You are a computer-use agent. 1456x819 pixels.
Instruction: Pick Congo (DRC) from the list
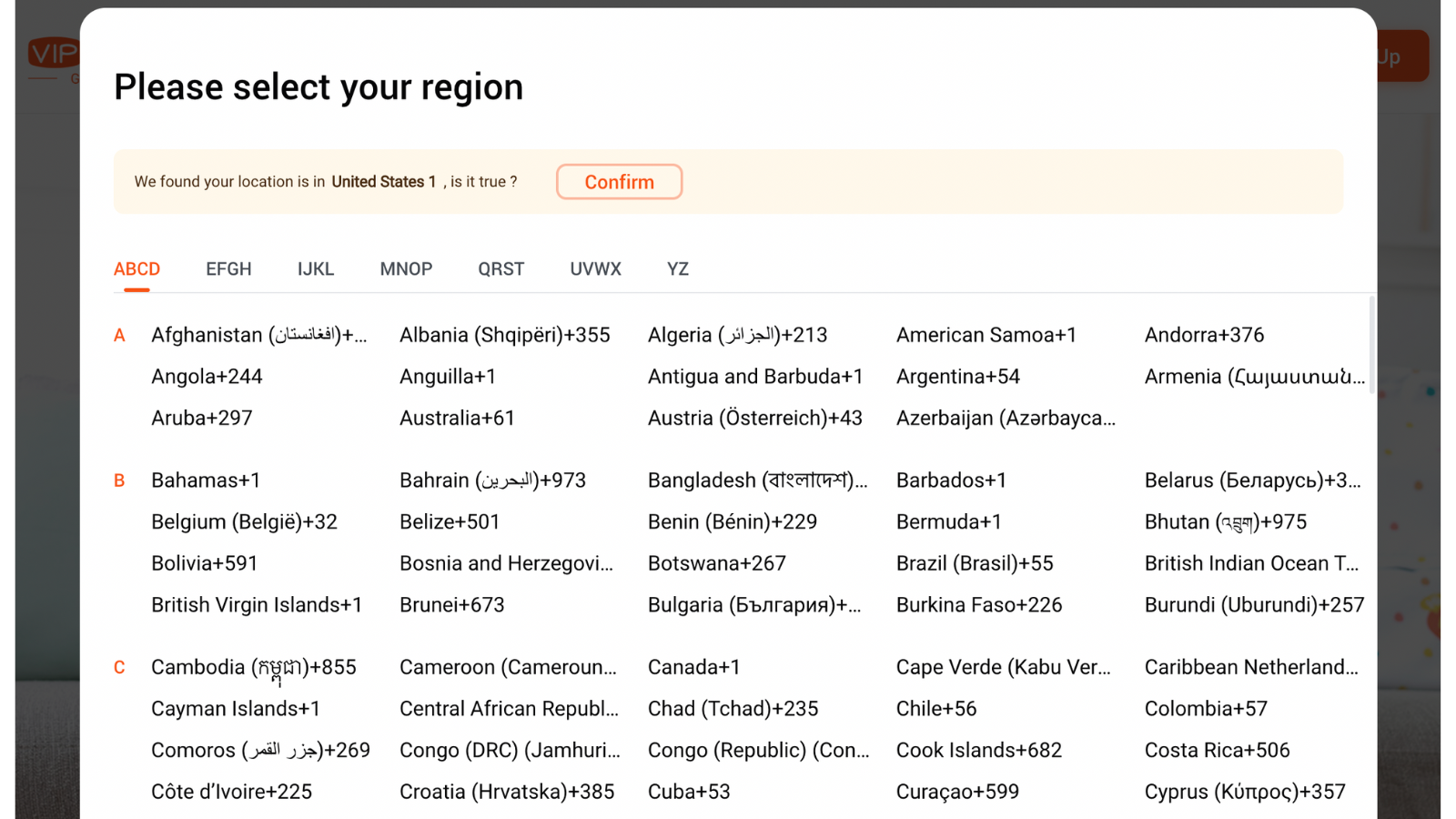(511, 752)
